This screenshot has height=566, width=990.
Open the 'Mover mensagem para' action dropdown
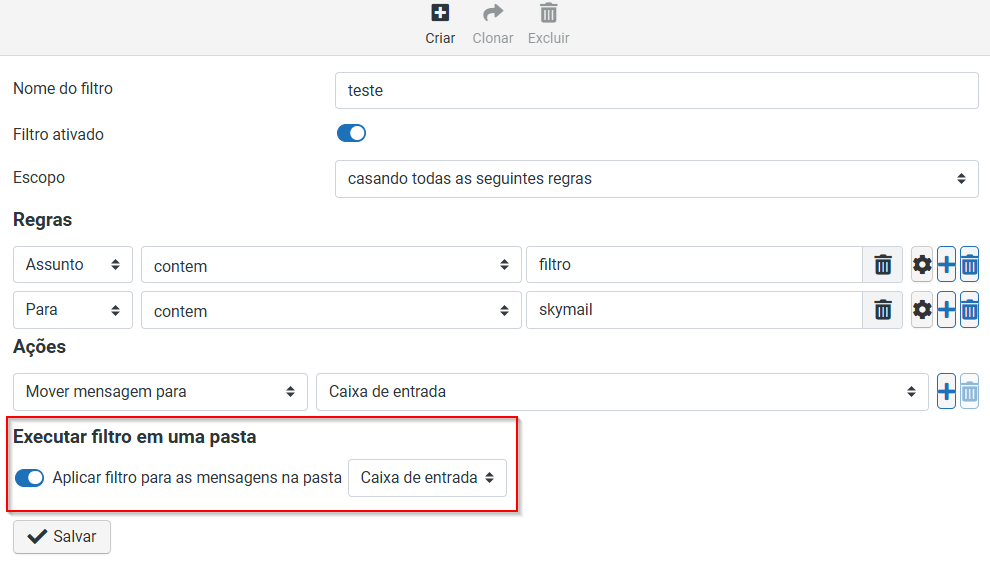160,392
